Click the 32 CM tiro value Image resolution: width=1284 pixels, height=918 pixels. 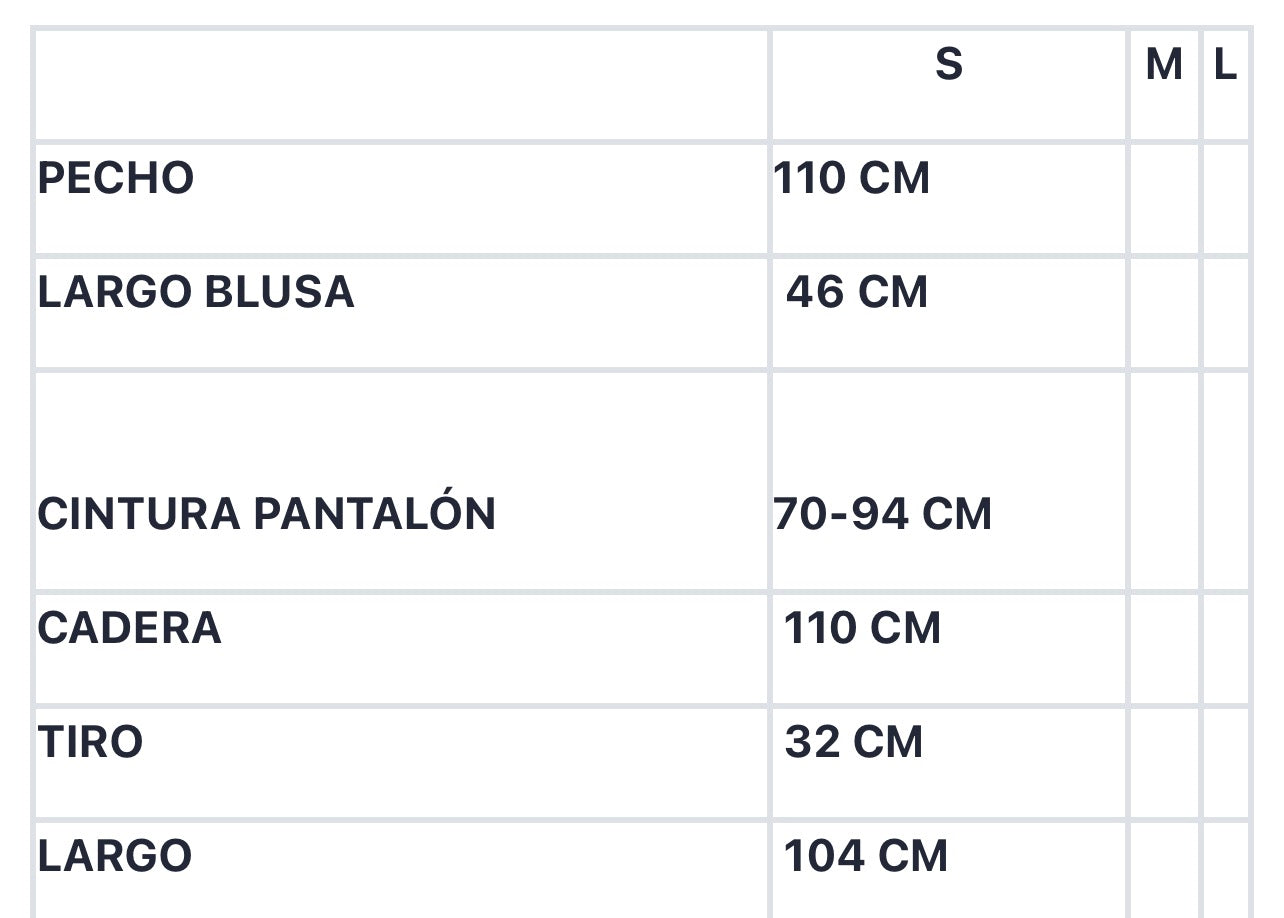(x=854, y=742)
